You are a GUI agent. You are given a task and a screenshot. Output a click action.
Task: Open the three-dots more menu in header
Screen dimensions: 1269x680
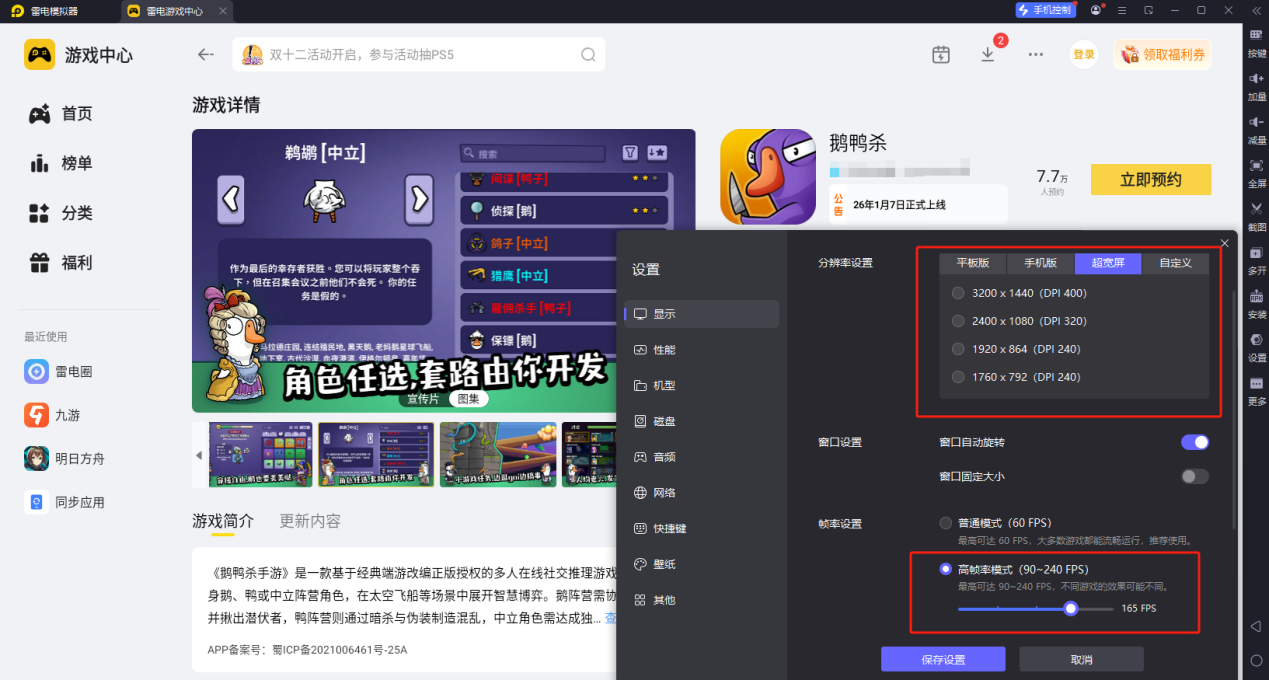(1035, 54)
